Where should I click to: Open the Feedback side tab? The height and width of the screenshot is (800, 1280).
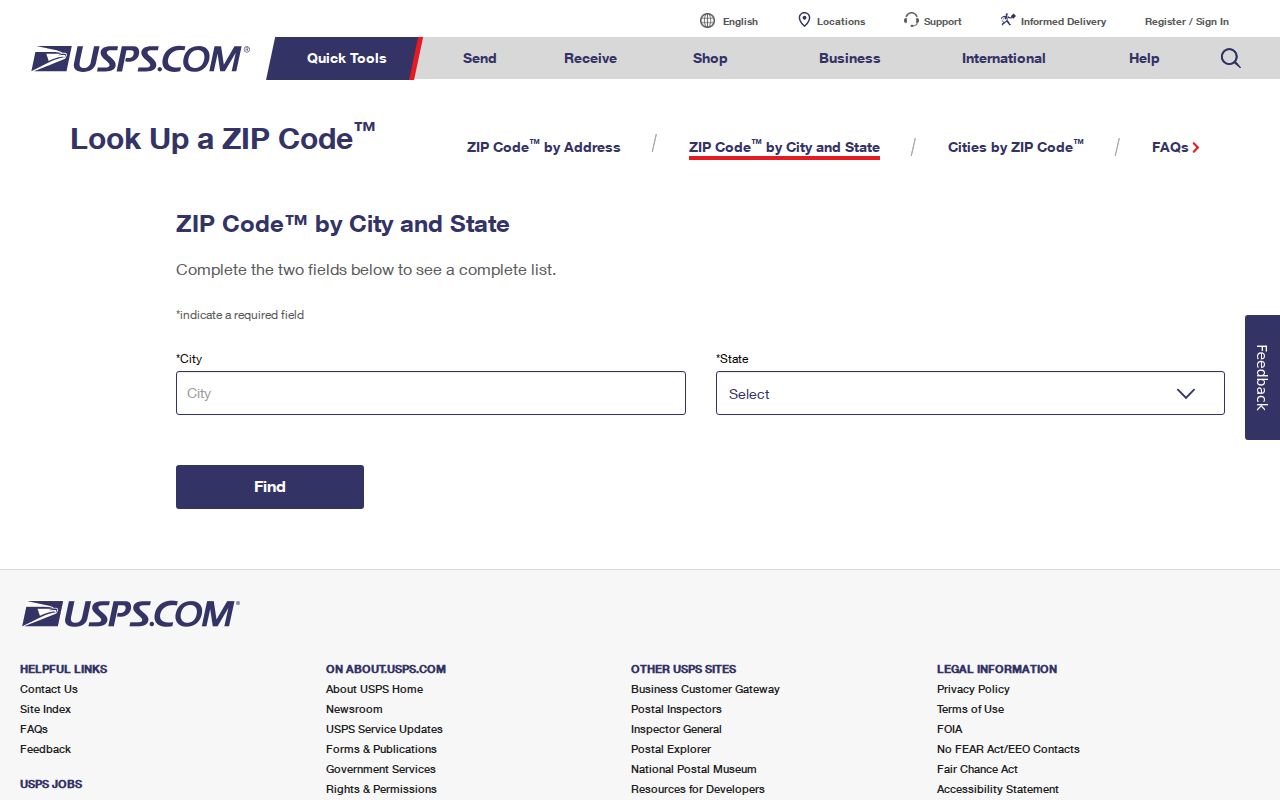click(x=1262, y=377)
